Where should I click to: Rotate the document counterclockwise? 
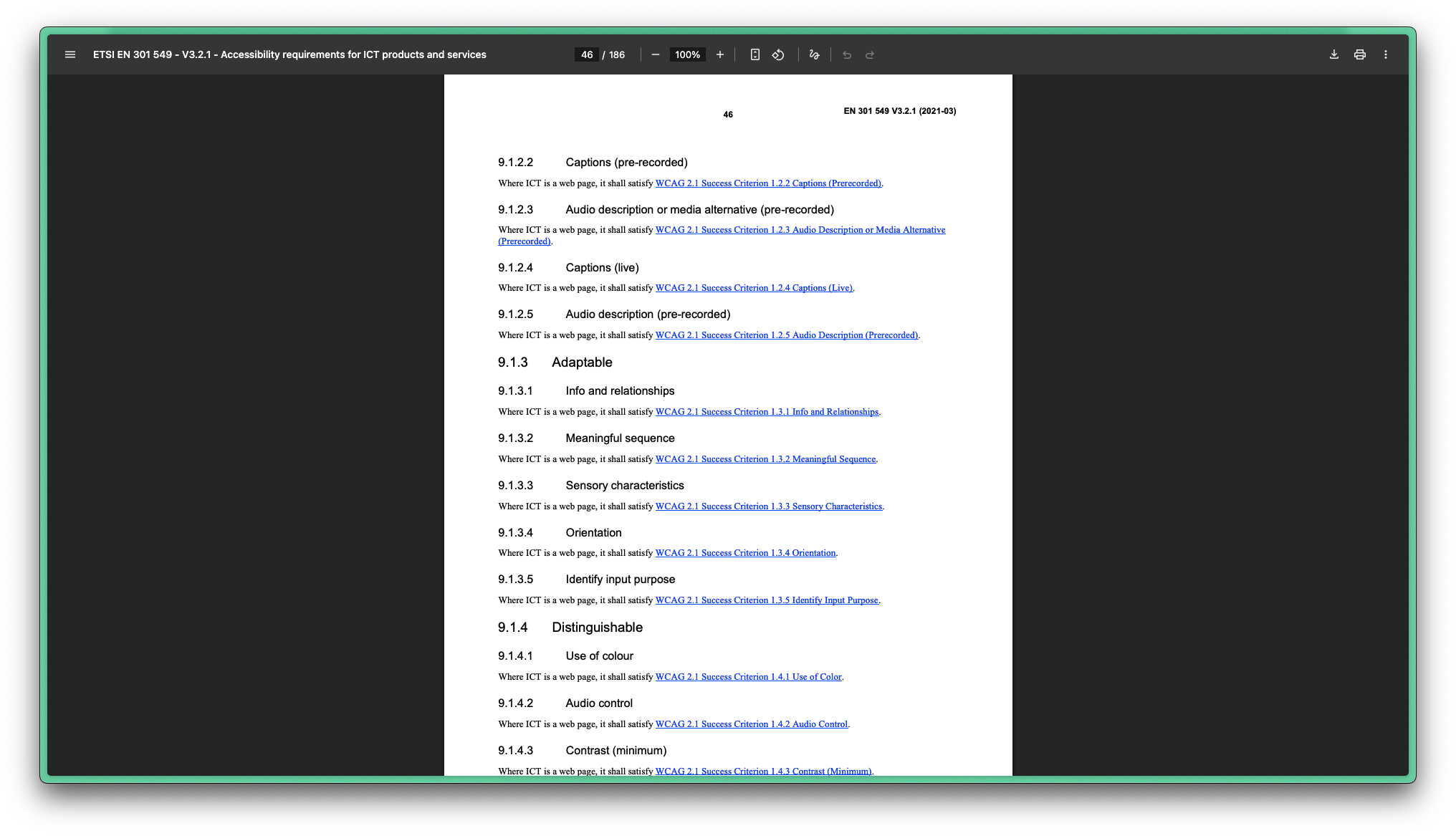coord(778,54)
